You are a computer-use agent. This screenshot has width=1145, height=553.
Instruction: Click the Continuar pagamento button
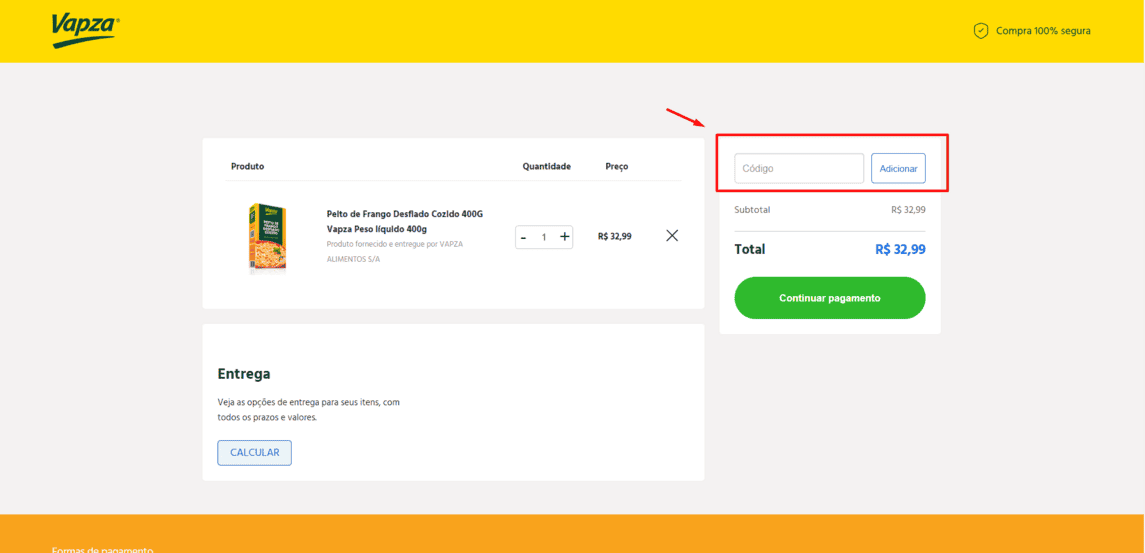point(830,298)
